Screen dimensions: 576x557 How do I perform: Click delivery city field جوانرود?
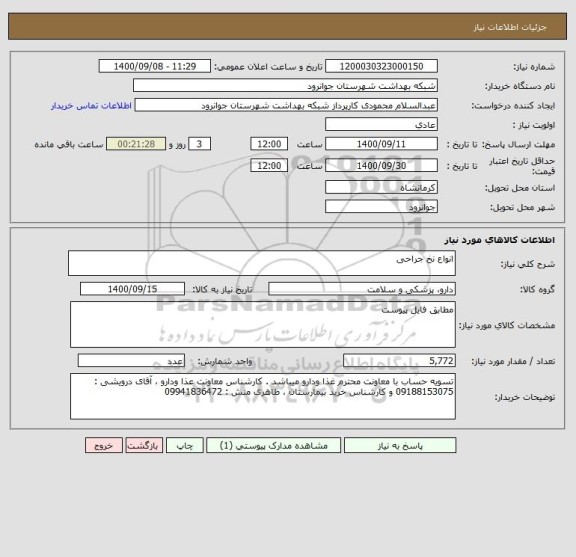point(381,207)
